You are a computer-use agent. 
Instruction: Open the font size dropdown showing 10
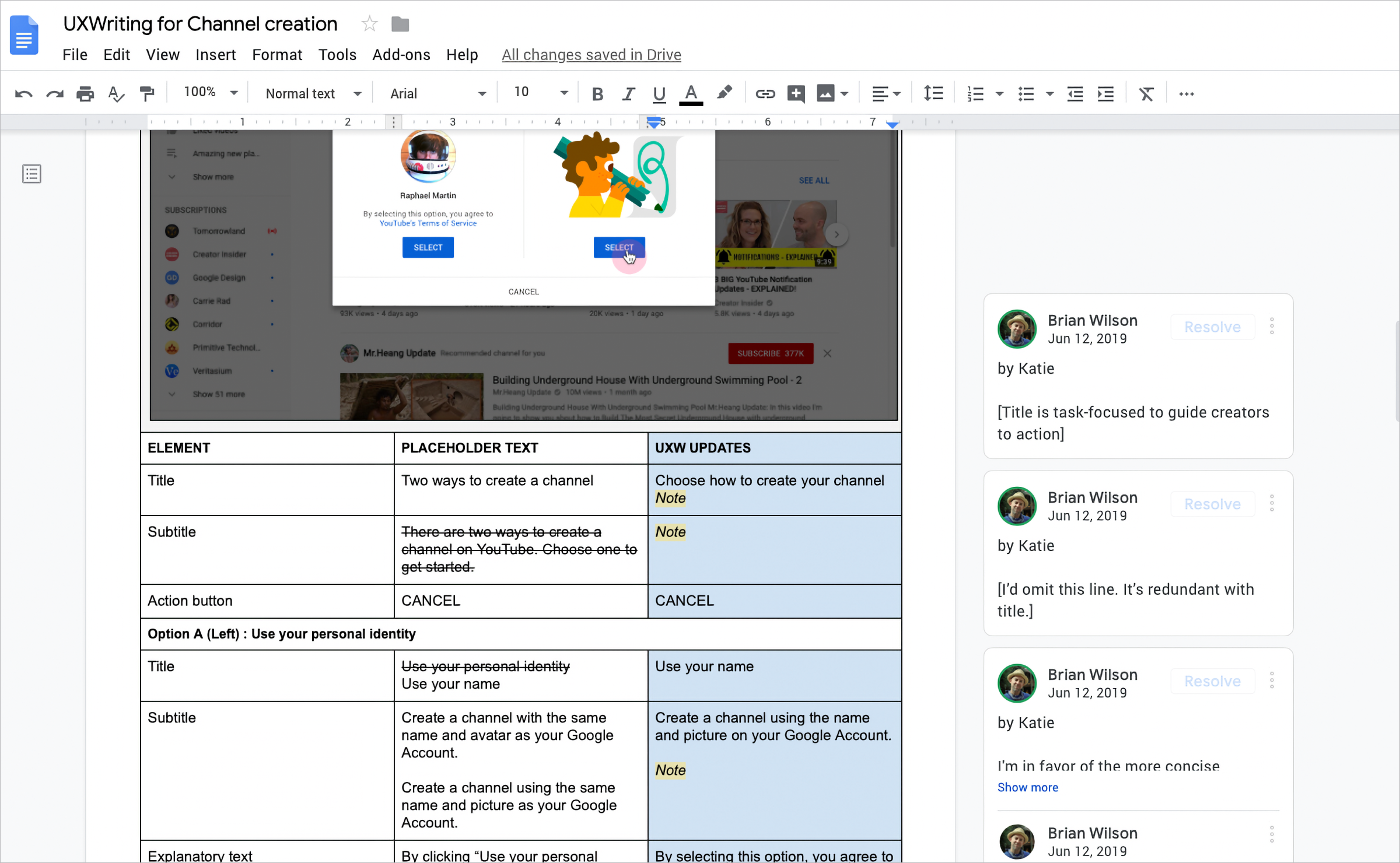(540, 92)
